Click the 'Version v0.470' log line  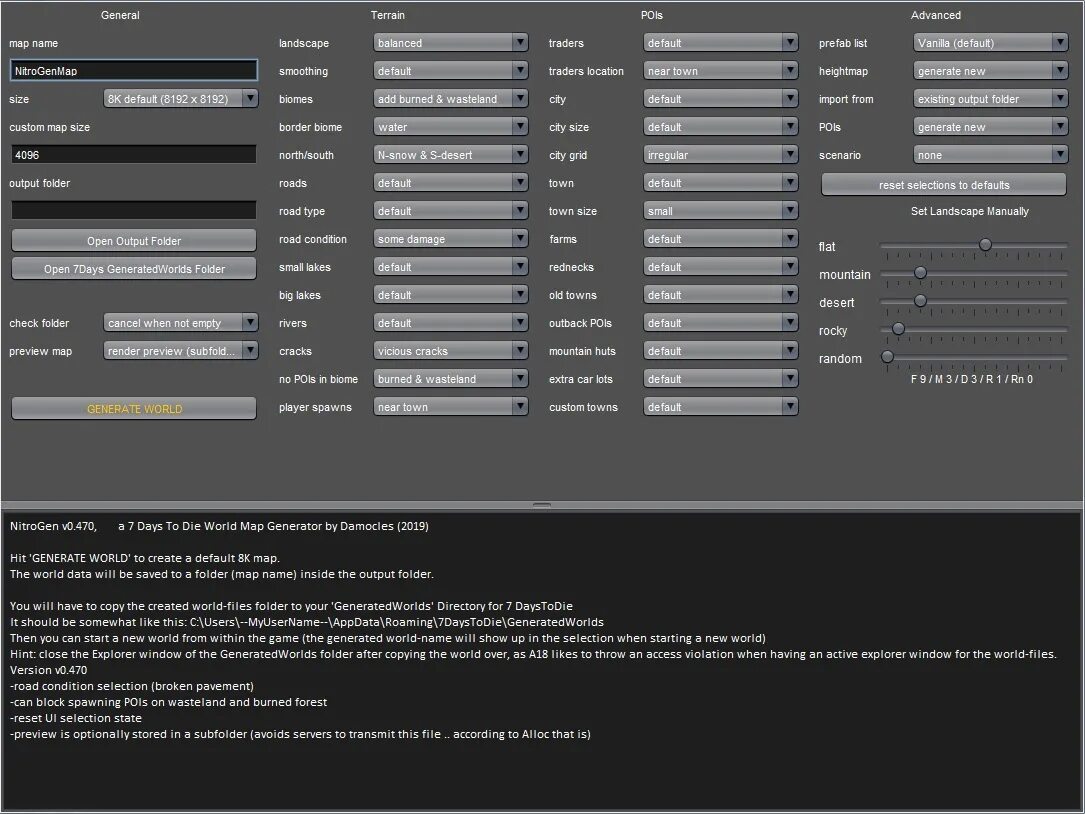48,670
